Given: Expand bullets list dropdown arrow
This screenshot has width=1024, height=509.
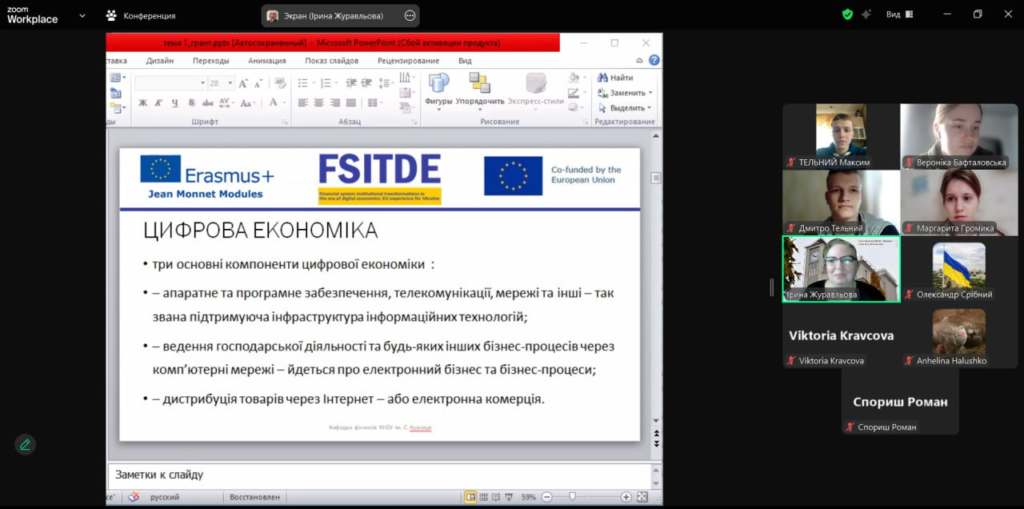Looking at the screenshot, I should click(312, 83).
